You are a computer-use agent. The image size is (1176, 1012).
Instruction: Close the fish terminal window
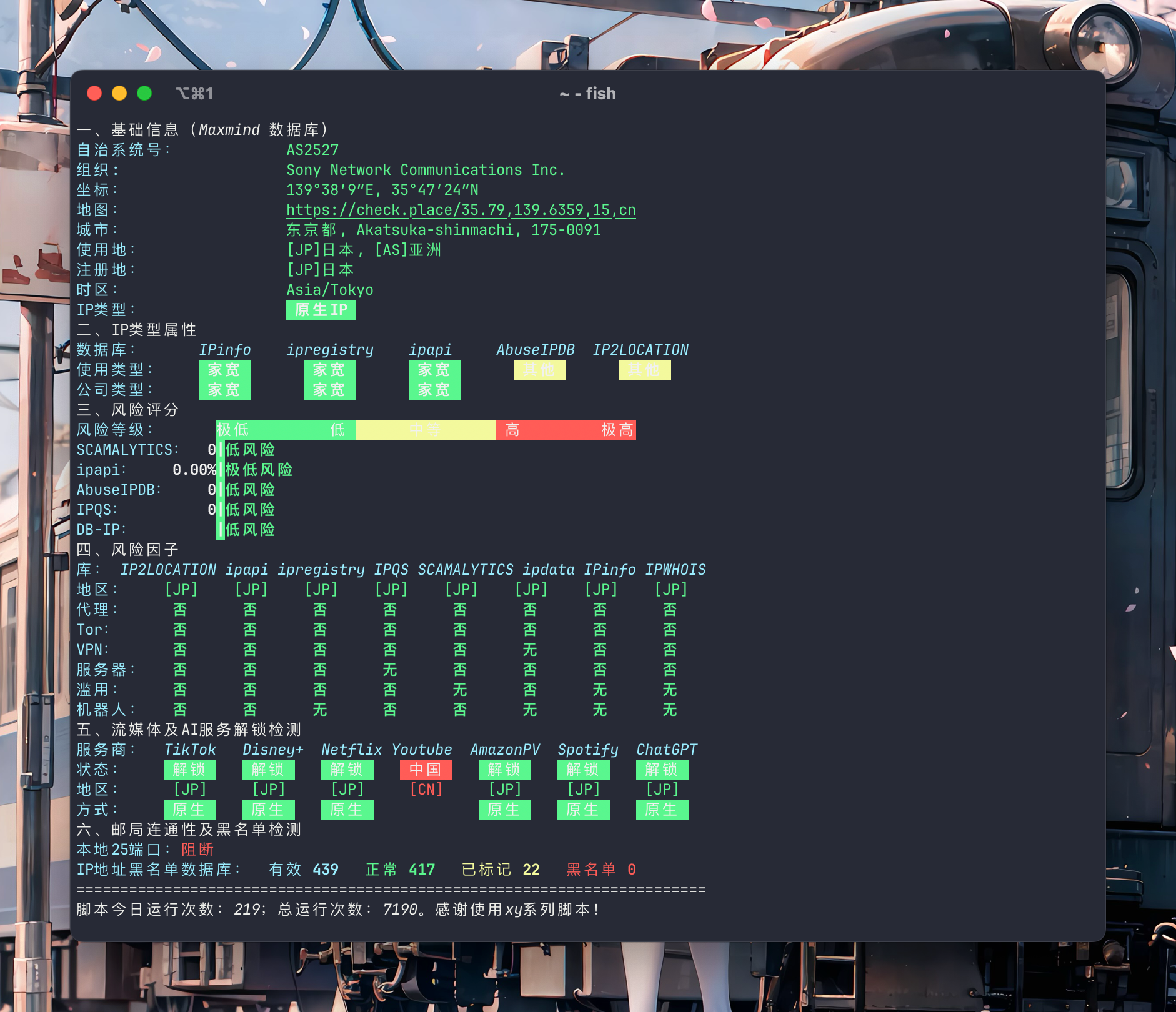tap(94, 94)
